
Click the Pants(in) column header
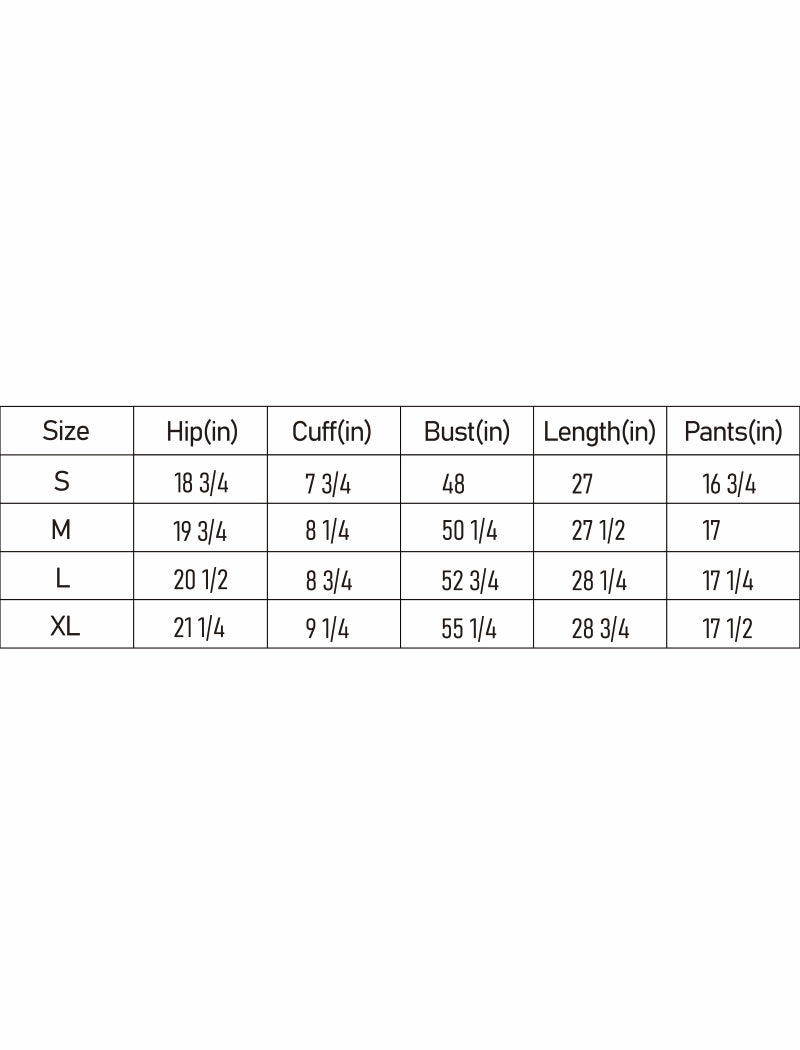coord(733,432)
